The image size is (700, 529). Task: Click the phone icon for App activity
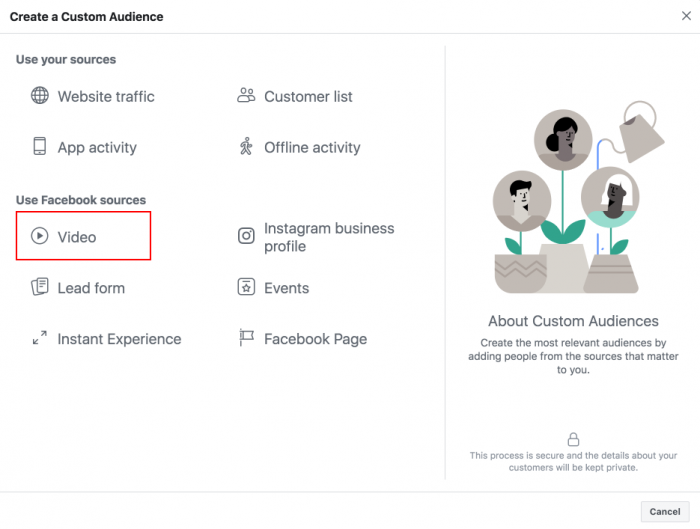pos(40,146)
